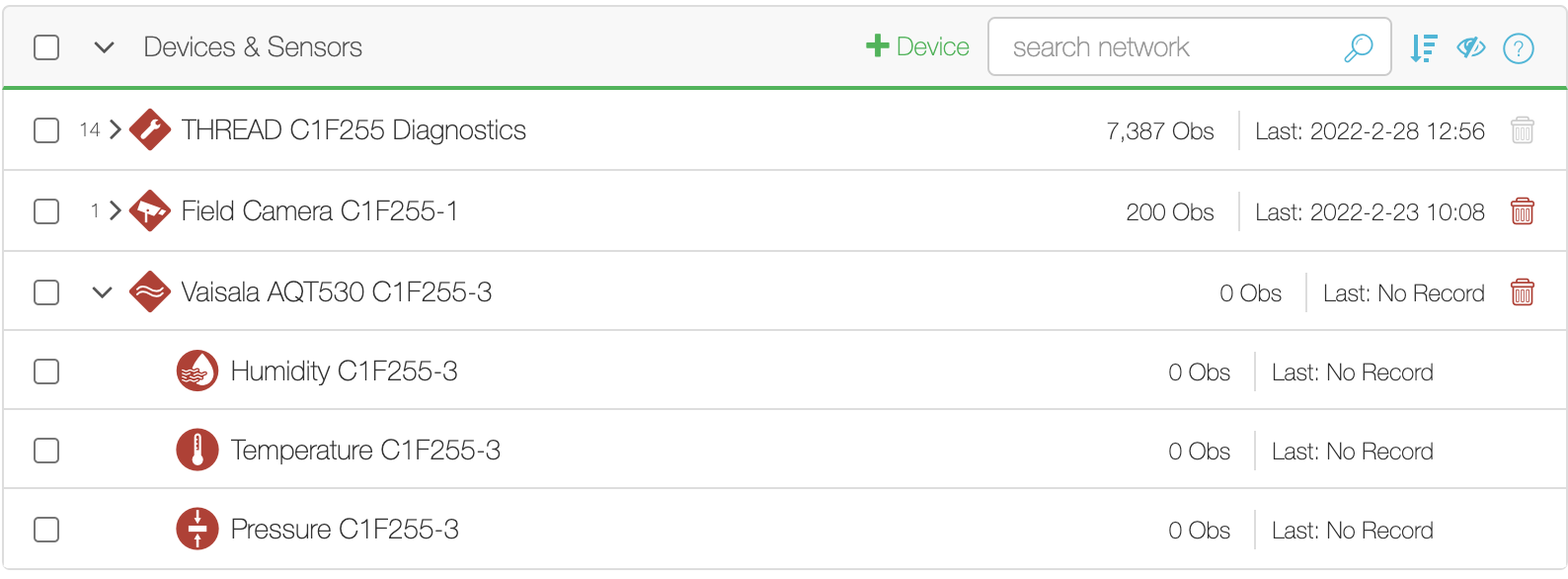This screenshot has width=1568, height=579.
Task: Toggle the hidden devices eye icon
Action: tap(1471, 47)
